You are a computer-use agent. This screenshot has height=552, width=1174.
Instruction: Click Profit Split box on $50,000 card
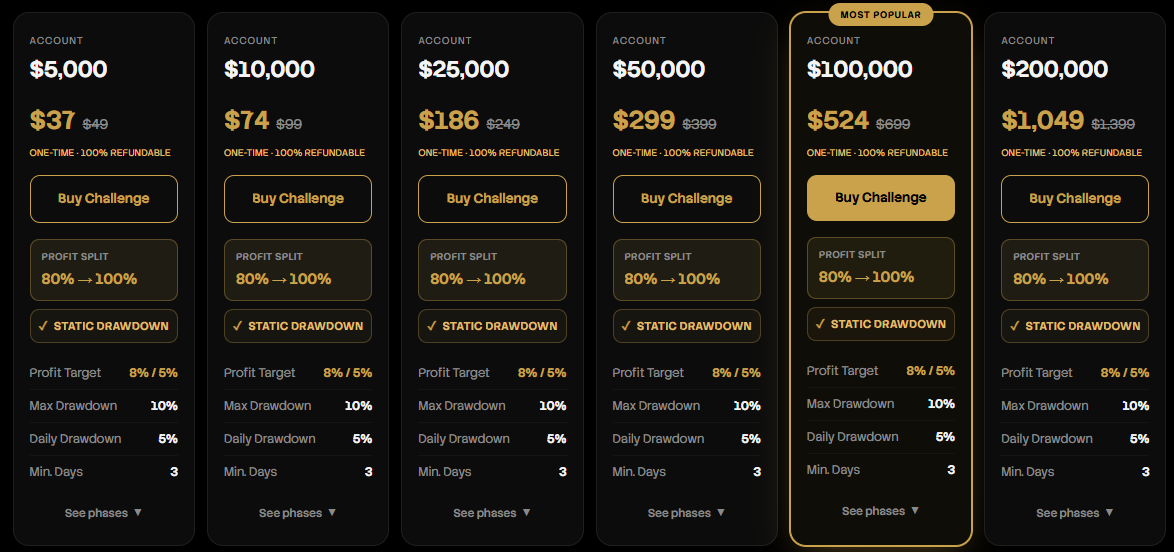coord(687,270)
